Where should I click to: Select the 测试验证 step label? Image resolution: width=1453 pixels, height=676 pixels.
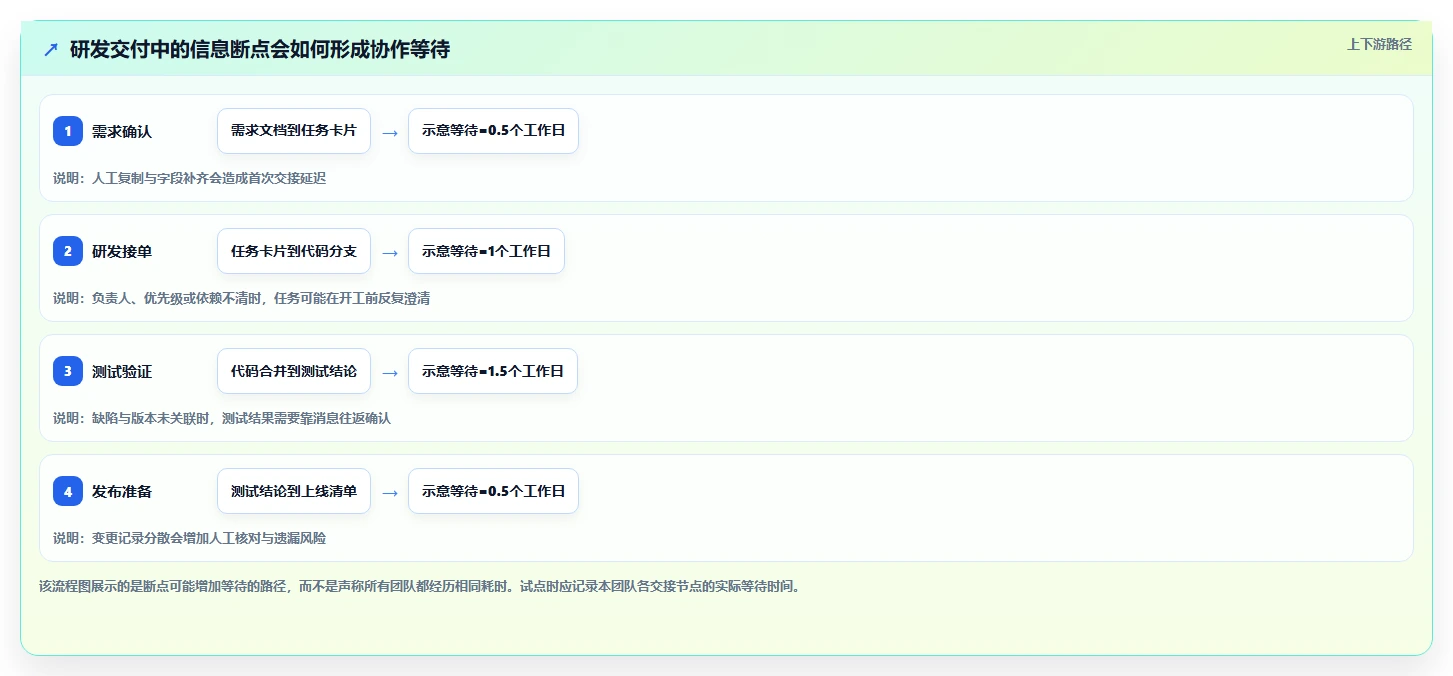122,371
